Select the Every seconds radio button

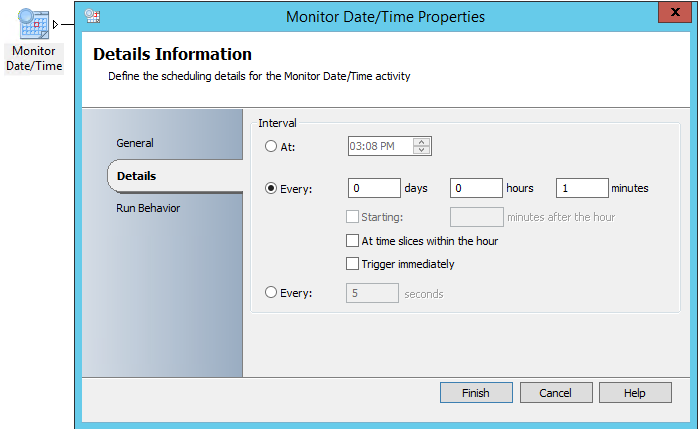tap(271, 292)
